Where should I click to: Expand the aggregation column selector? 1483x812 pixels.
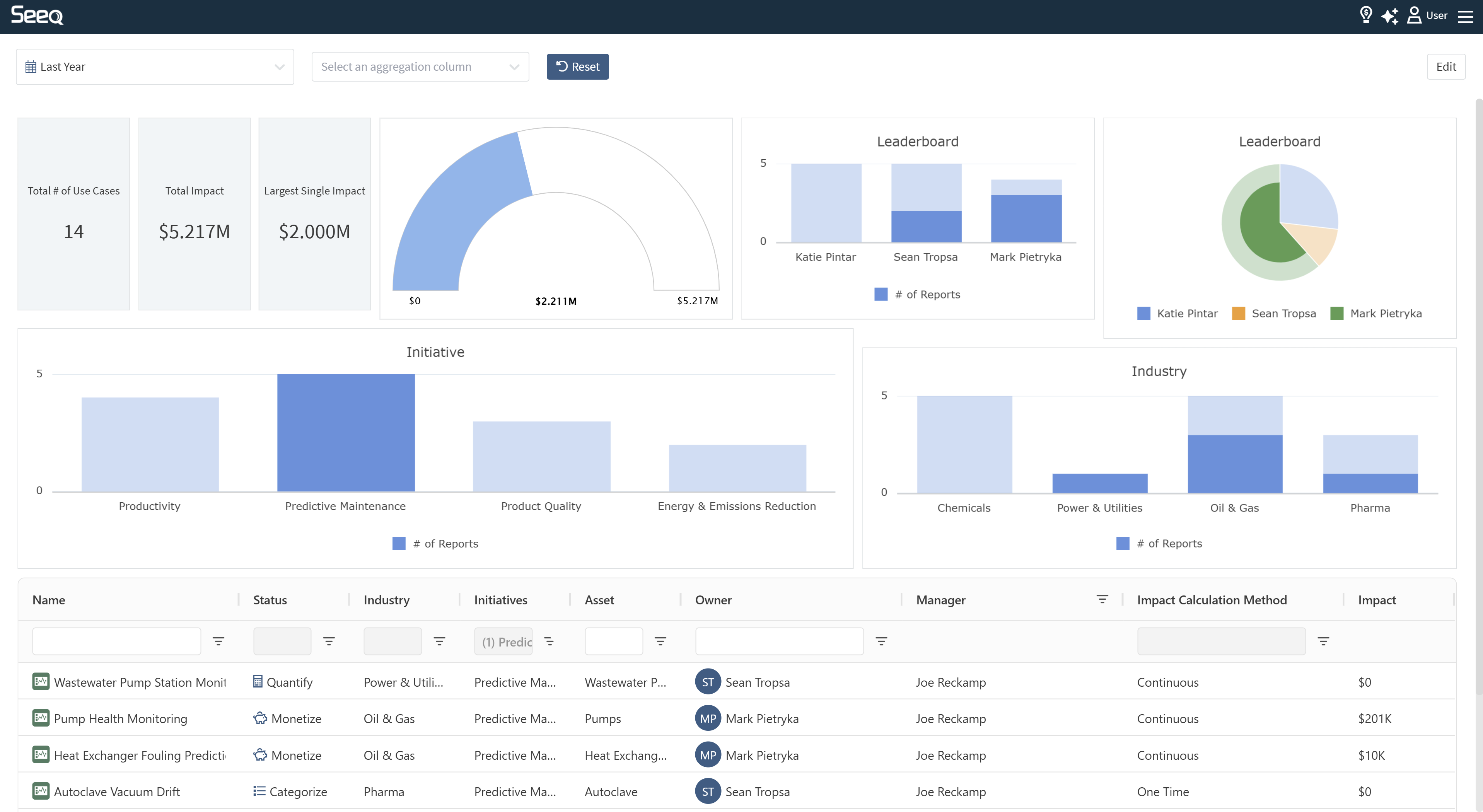click(420, 67)
